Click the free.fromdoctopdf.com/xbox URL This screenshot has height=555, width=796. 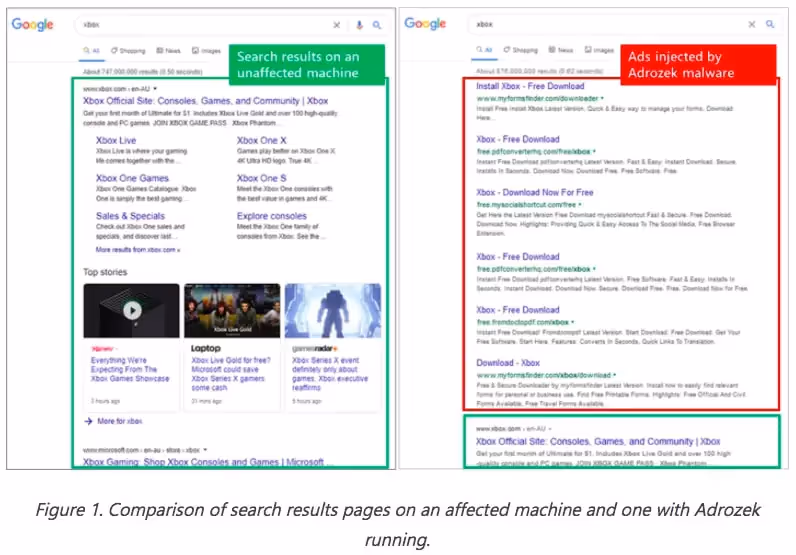click(523, 322)
